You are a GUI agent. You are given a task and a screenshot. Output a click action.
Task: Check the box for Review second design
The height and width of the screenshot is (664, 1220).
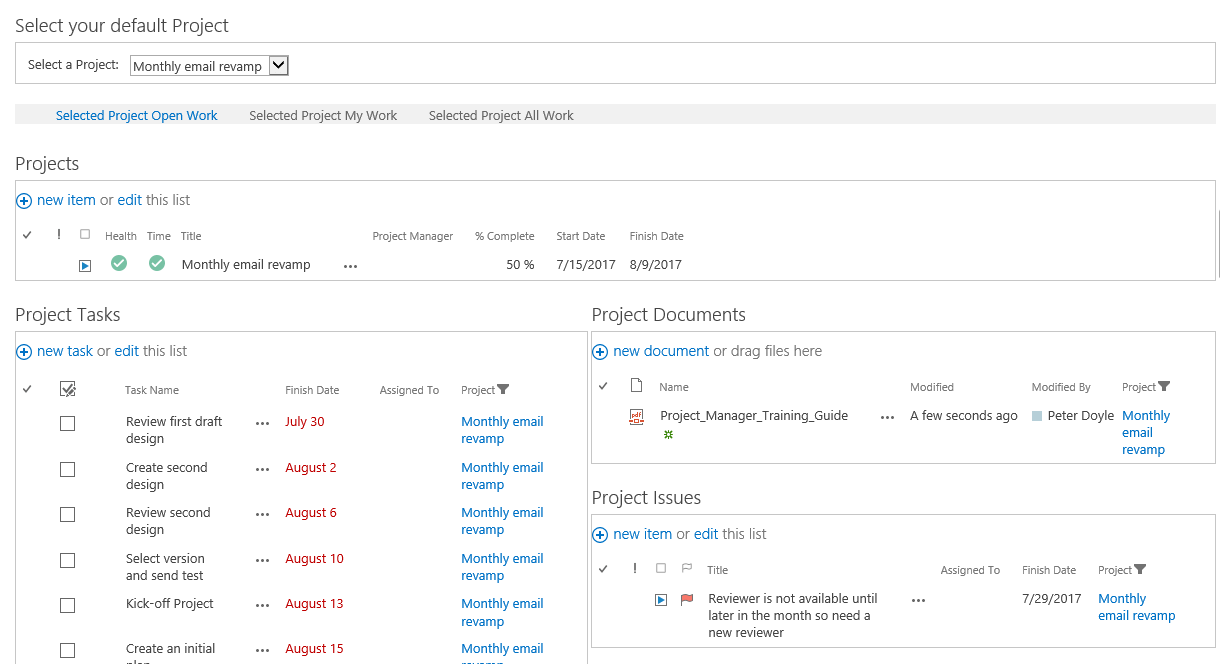(67, 514)
